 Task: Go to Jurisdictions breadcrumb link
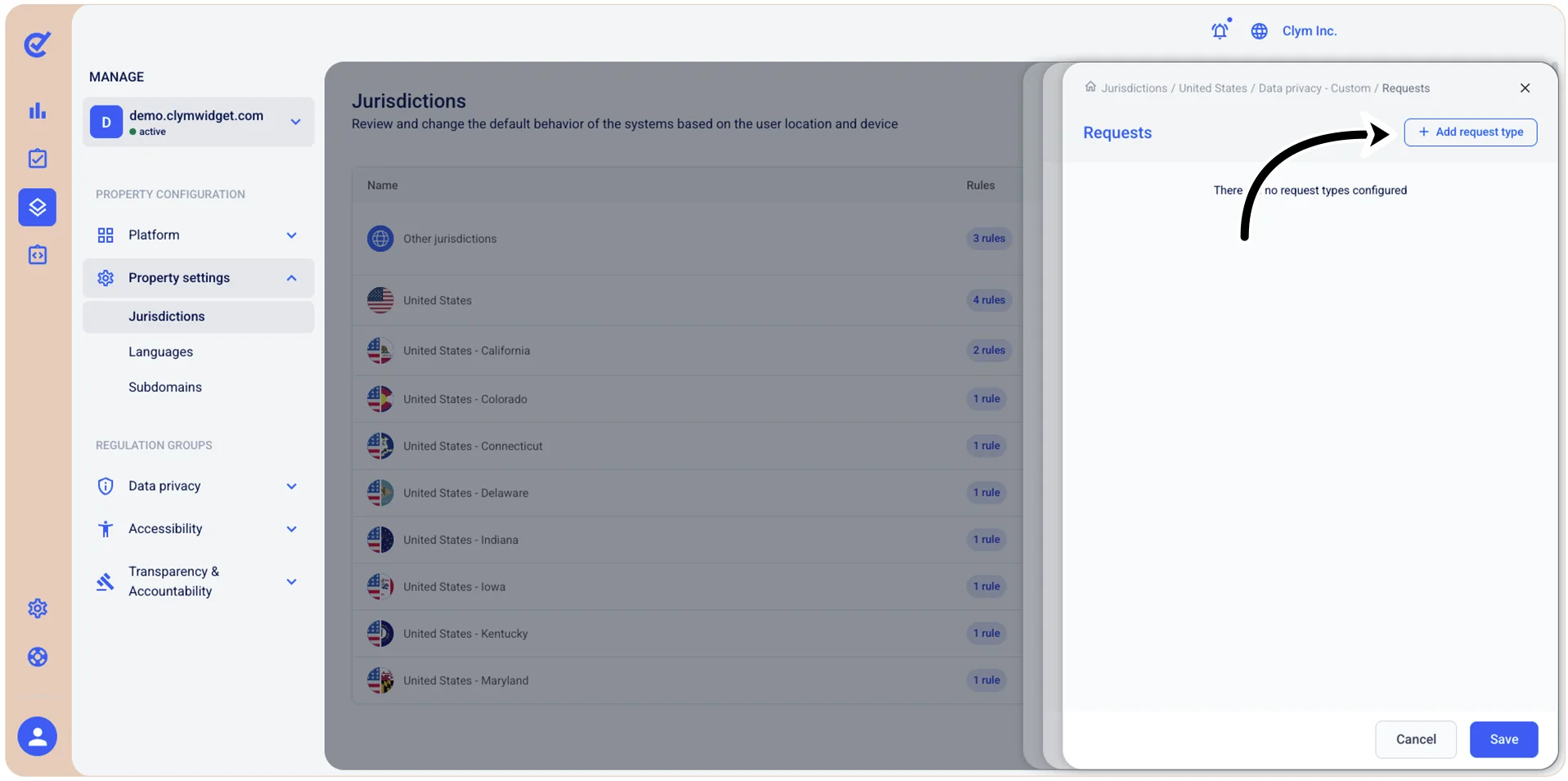click(1134, 88)
